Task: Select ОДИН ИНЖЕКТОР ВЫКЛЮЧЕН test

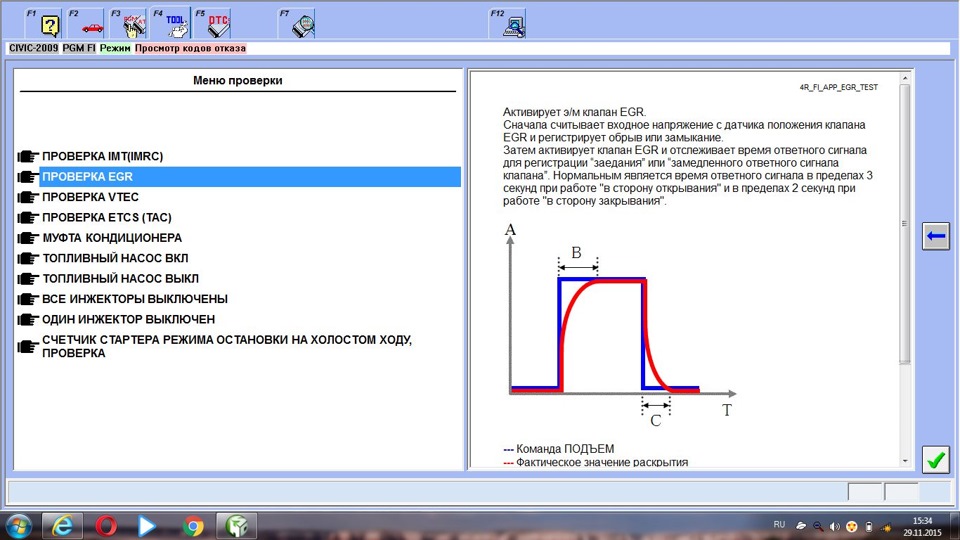Action: [128, 320]
